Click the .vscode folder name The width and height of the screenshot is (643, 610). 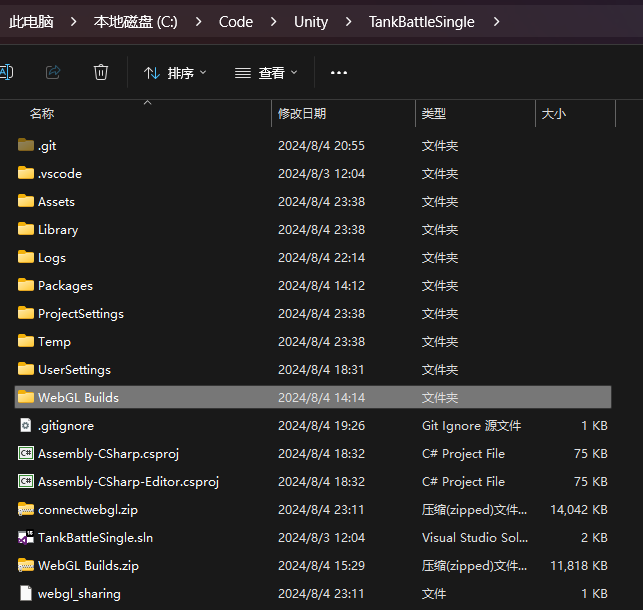[60, 174]
